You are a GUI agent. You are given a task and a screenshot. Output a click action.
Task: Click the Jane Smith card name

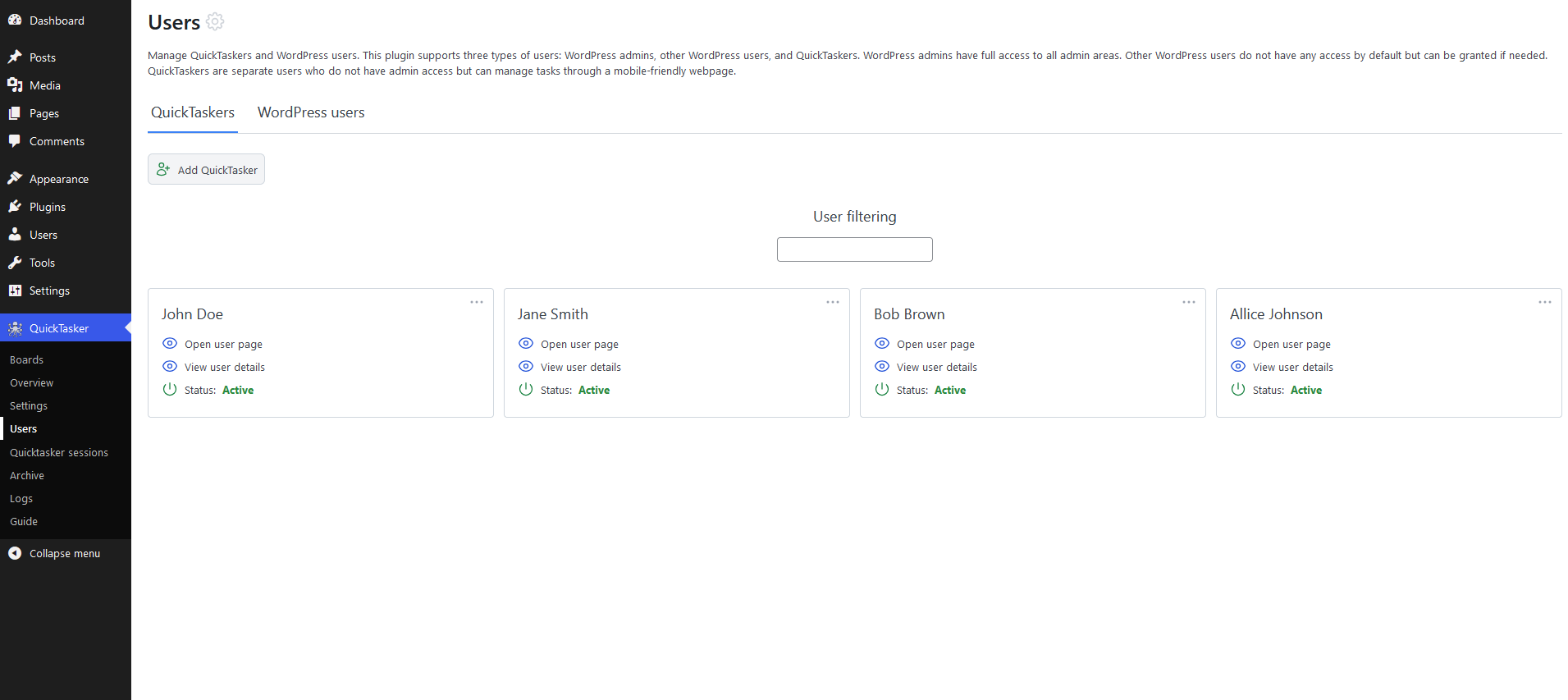coord(553,313)
